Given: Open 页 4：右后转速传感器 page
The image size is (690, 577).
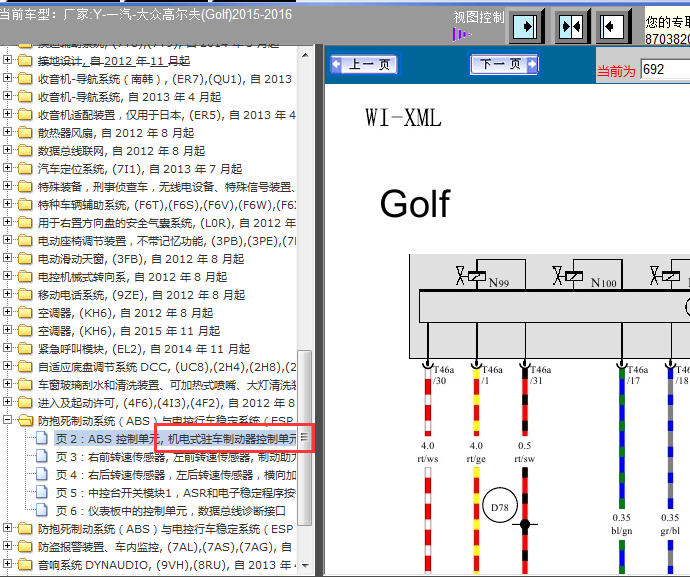Looking at the screenshot, I should [x=176, y=475].
